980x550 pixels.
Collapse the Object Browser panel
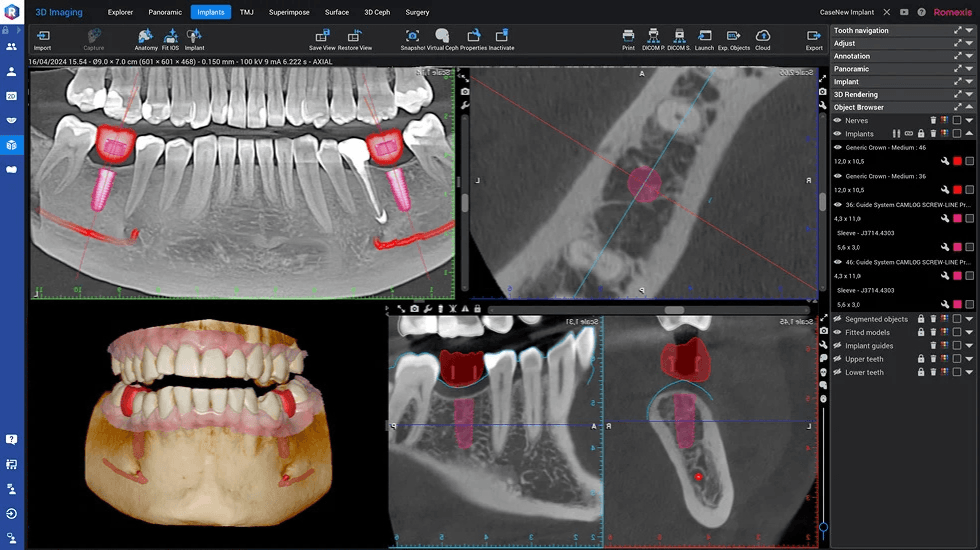(969, 107)
